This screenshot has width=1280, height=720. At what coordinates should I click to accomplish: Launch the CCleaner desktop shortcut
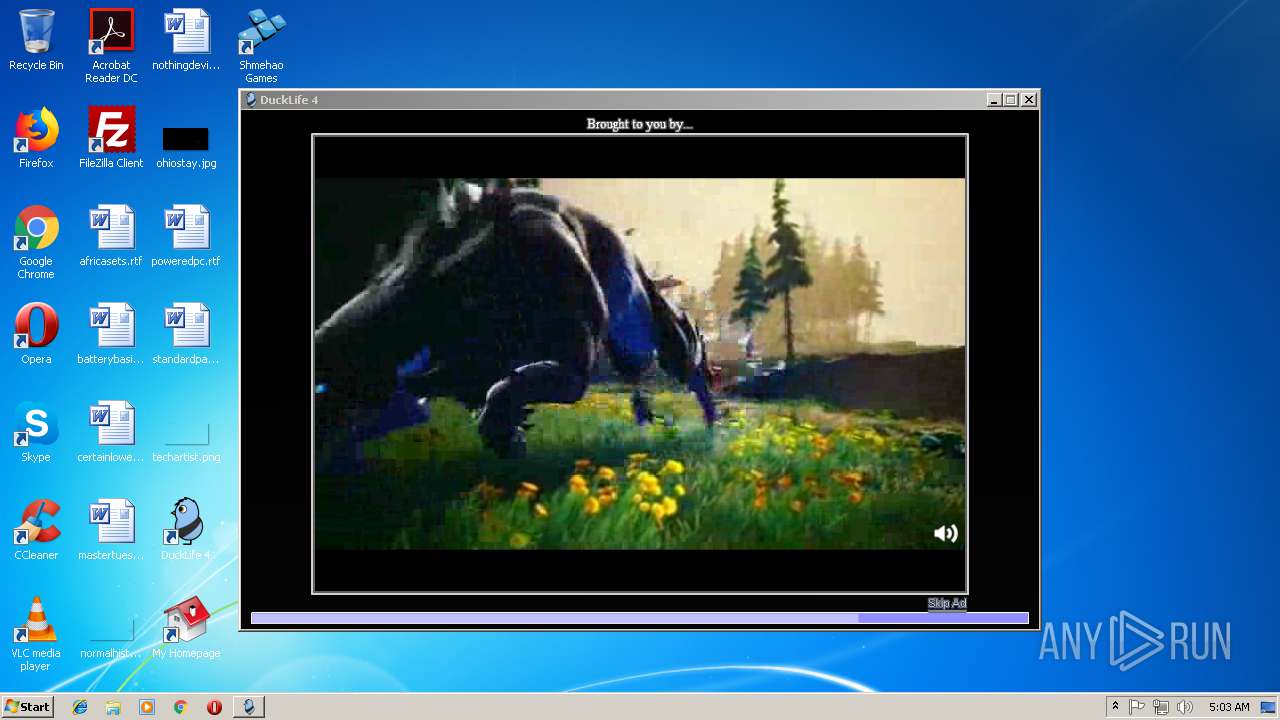(36, 530)
